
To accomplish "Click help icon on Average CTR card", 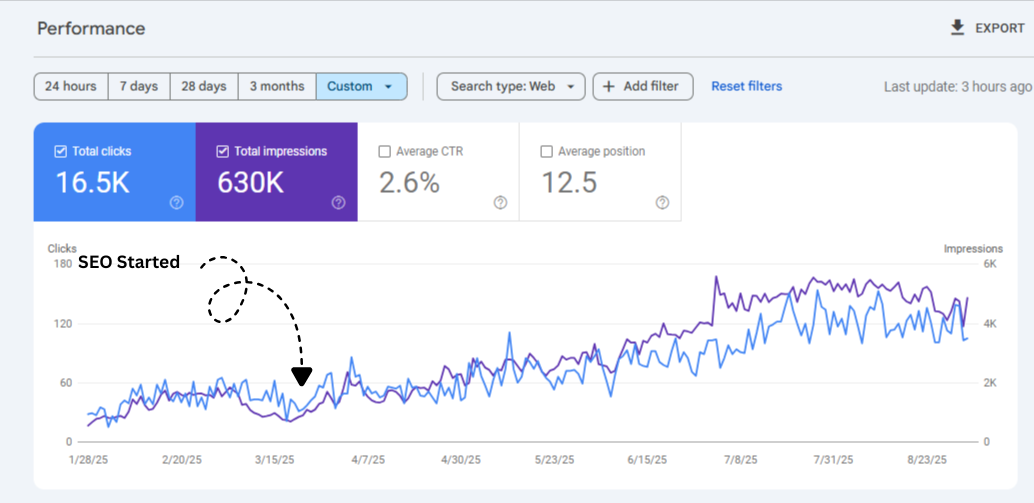I will 500,202.
